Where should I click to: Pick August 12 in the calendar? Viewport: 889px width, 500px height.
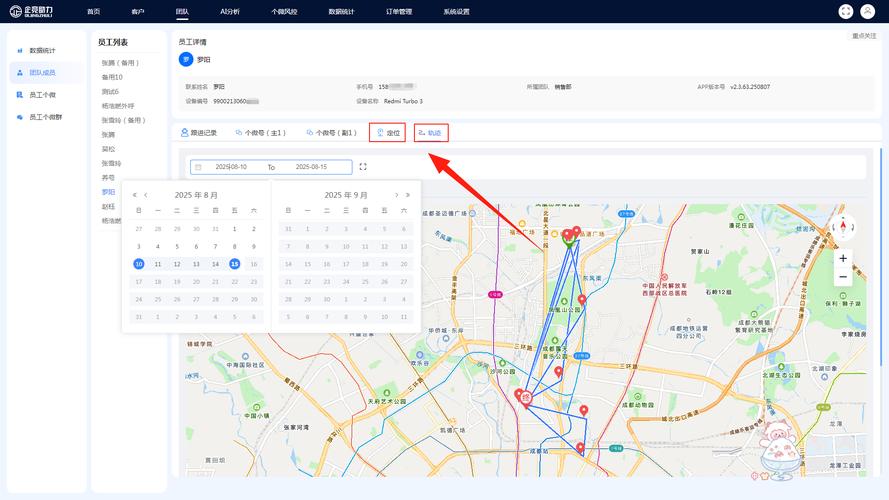click(x=177, y=264)
